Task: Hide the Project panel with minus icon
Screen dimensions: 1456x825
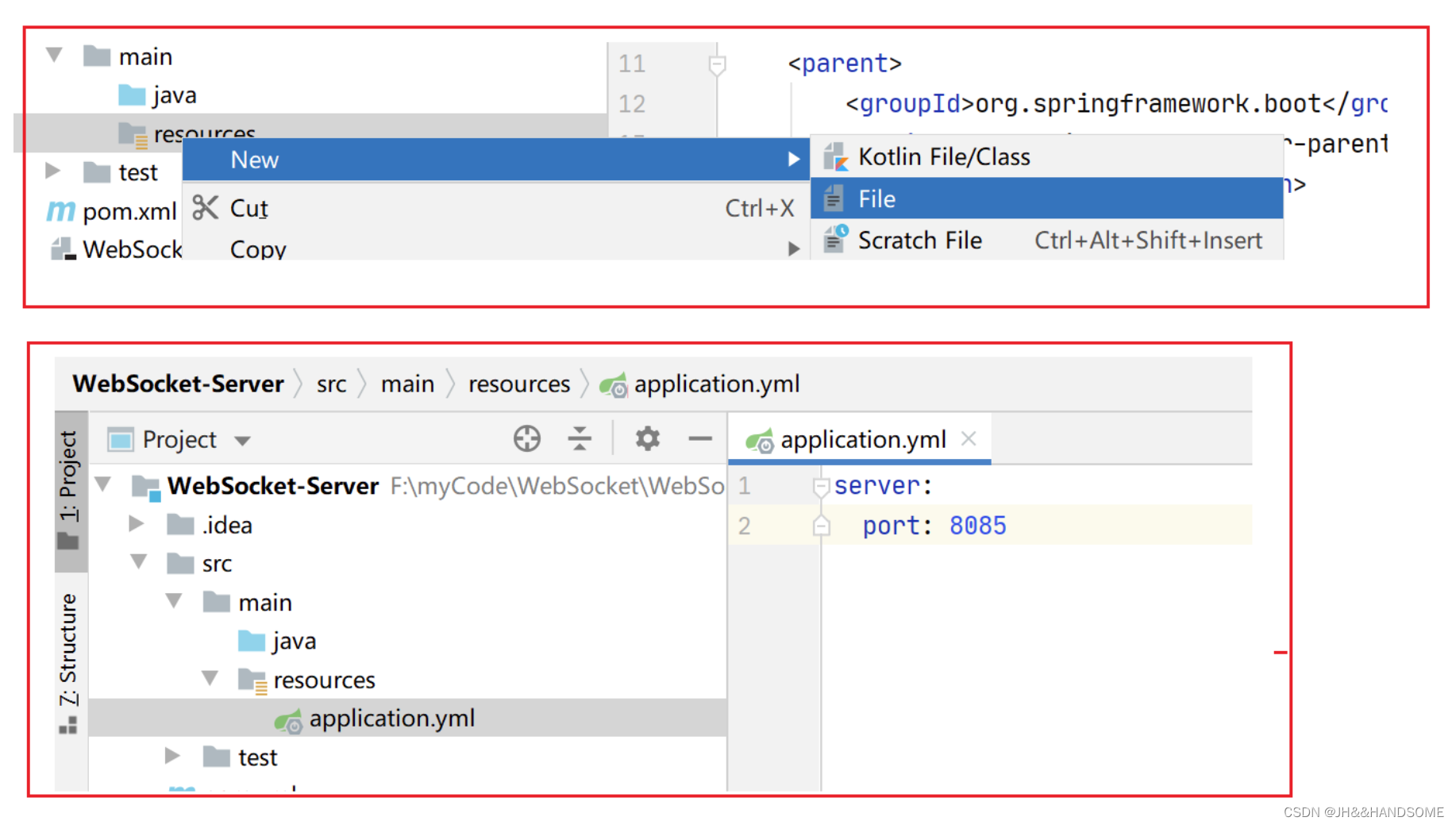Action: point(699,438)
